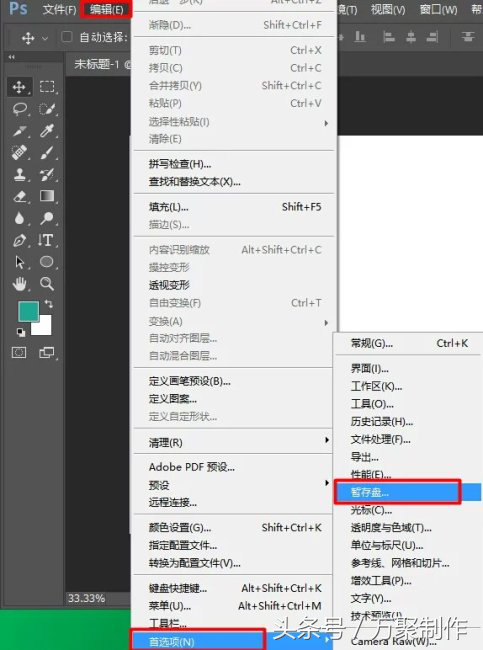
Task: Enable the 自动选择 checkbox
Action: point(66,37)
